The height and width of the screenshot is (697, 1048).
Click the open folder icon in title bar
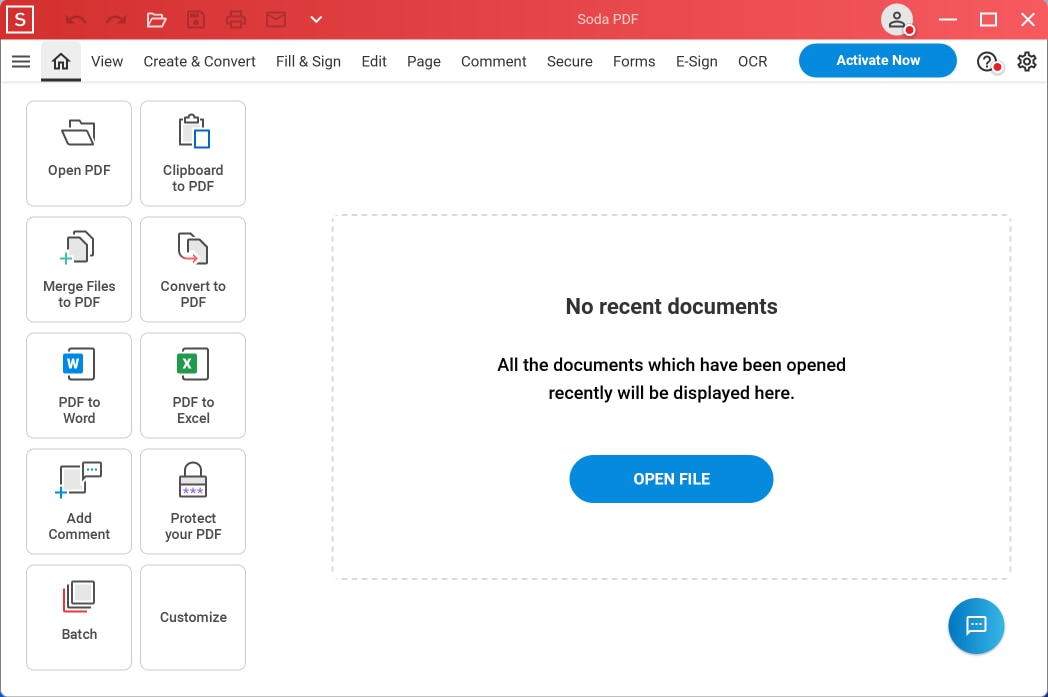(156, 19)
